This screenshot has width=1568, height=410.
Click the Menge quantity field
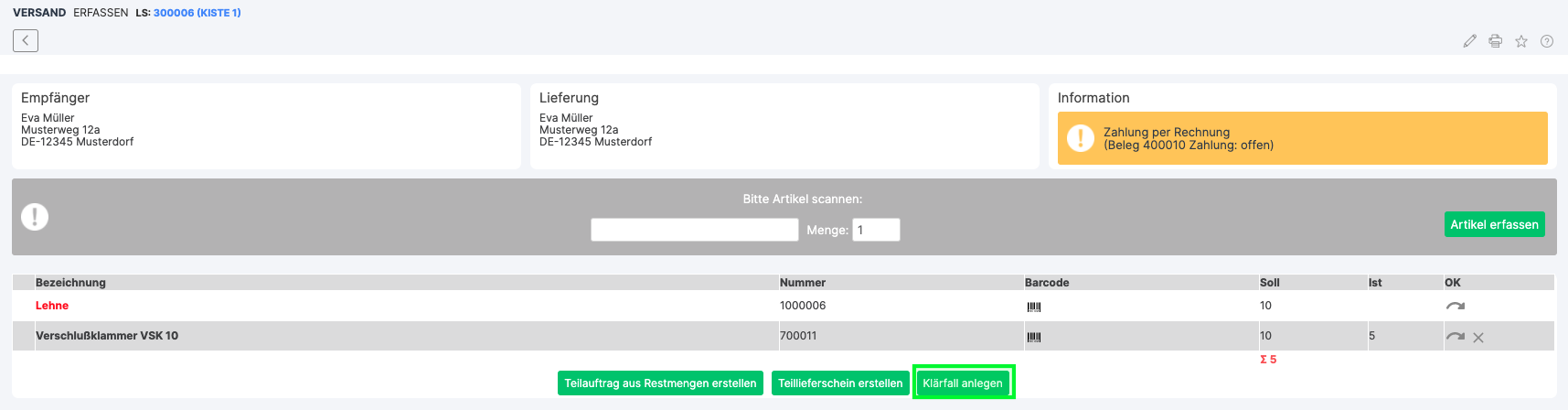(875, 230)
